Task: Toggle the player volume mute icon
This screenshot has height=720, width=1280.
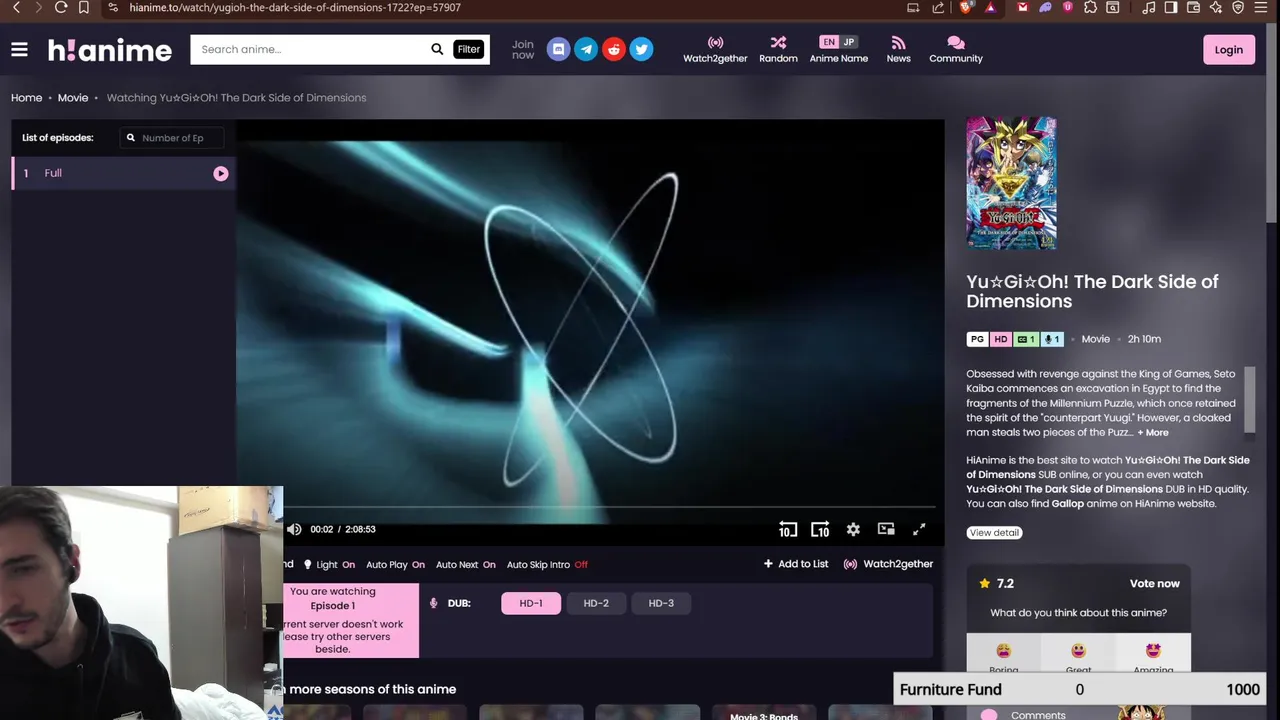Action: click(294, 529)
